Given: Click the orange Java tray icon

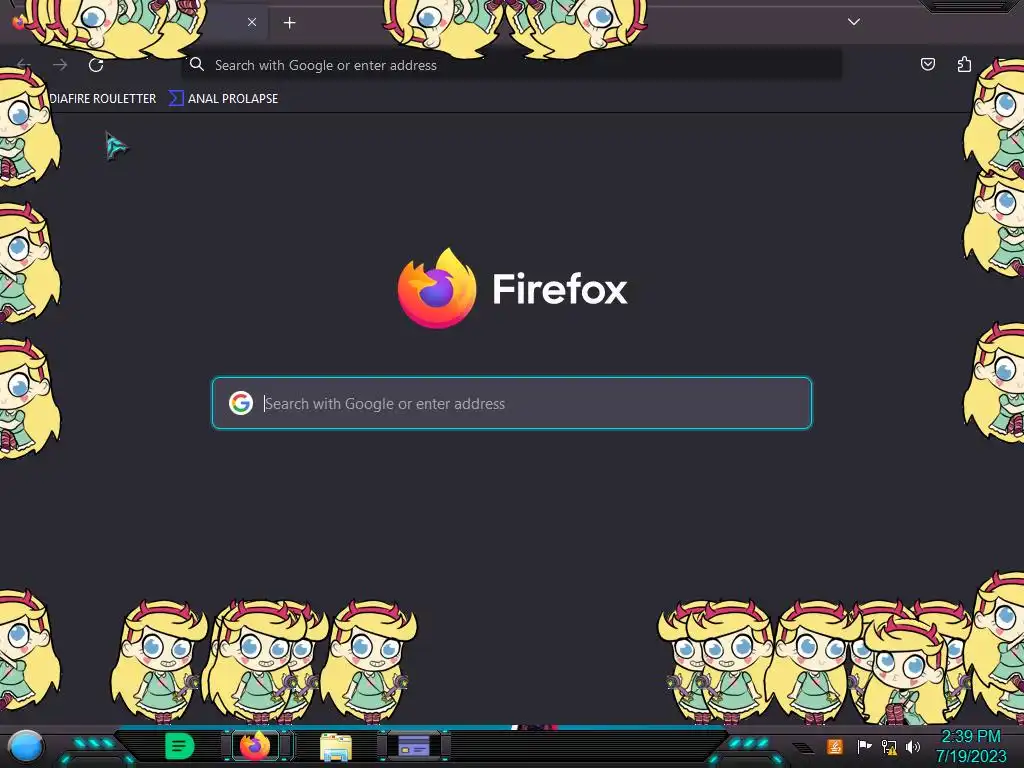Looking at the screenshot, I should click(835, 746).
